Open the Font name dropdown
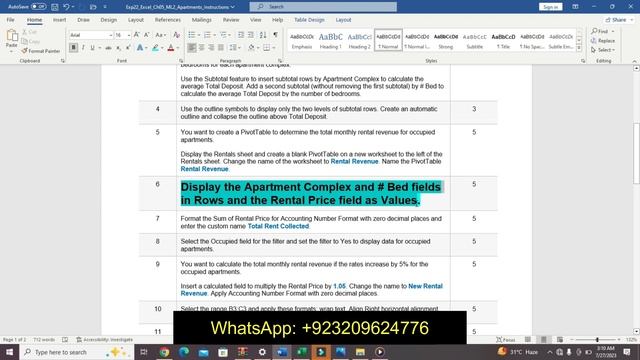The width and height of the screenshot is (640, 360). (110, 36)
